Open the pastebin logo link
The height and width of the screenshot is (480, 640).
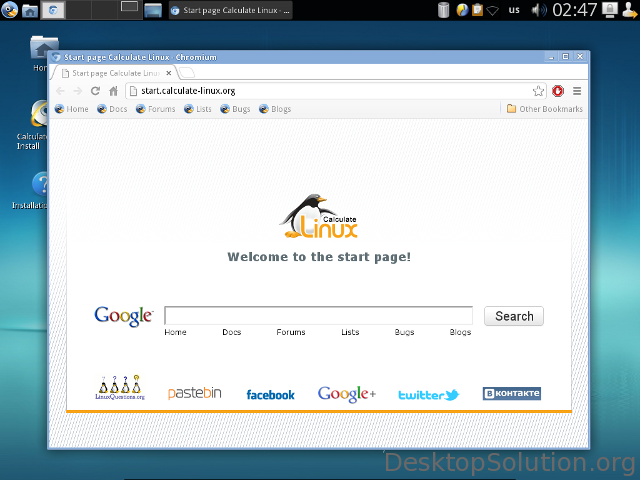click(x=195, y=393)
